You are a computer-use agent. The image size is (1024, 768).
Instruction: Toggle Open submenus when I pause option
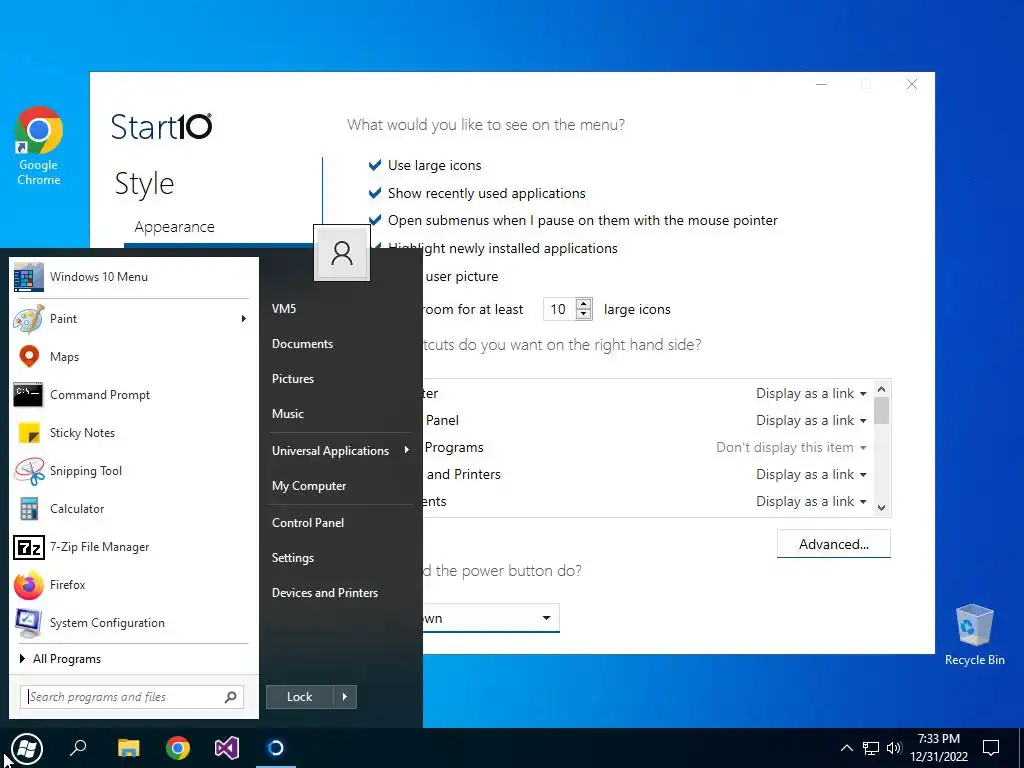point(375,221)
